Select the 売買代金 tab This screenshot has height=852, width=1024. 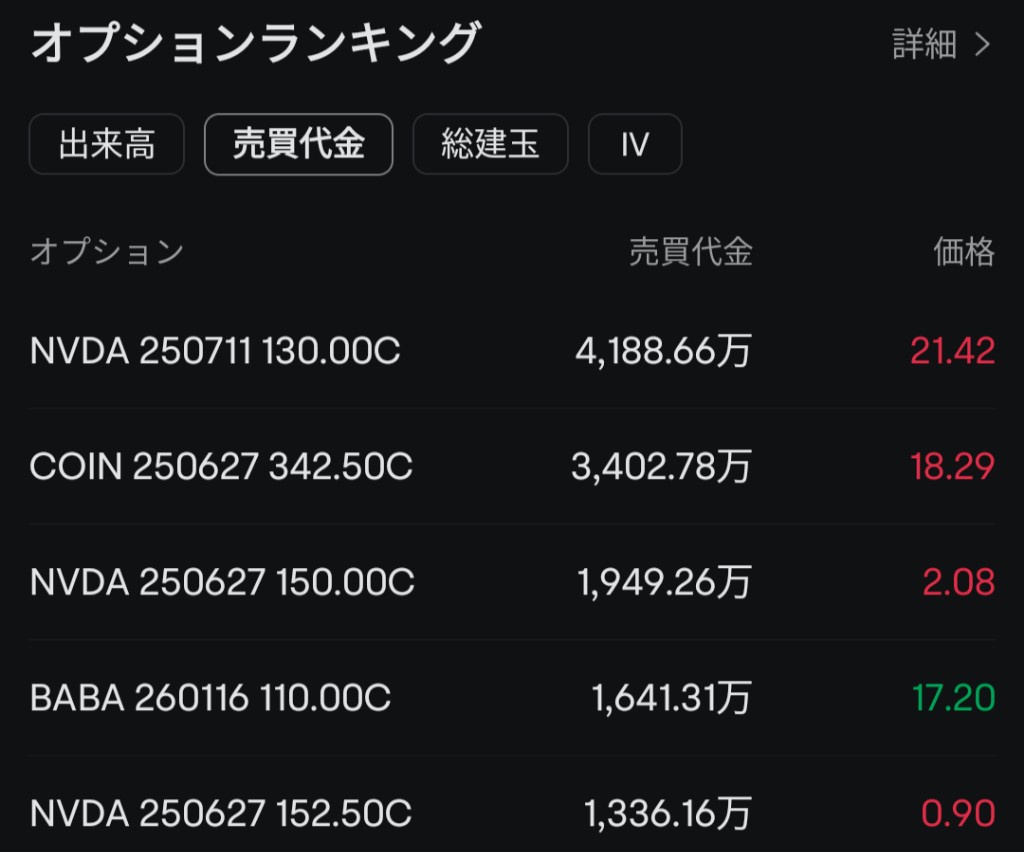click(x=298, y=144)
